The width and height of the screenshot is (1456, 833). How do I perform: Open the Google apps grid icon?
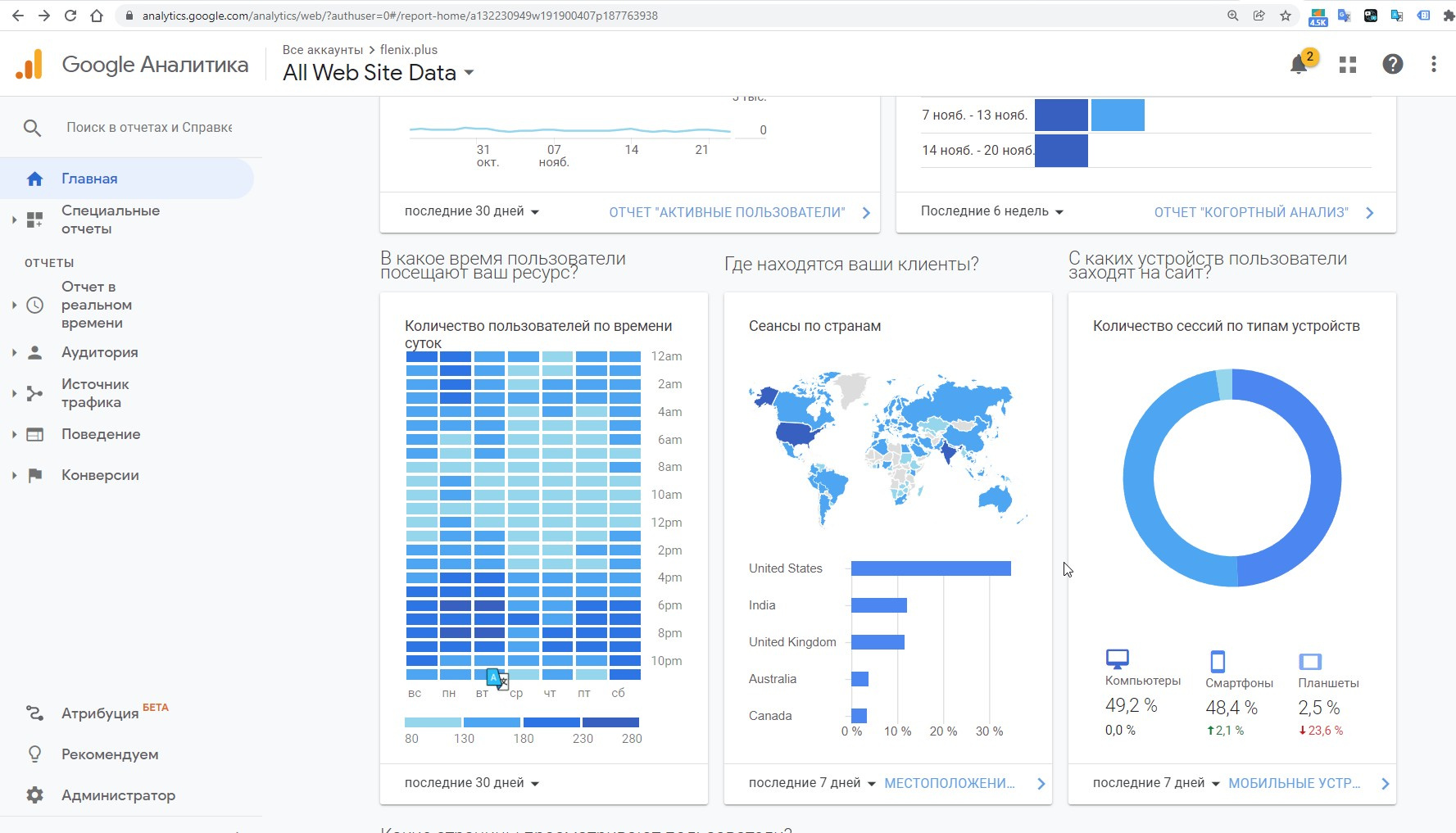pos(1348,65)
